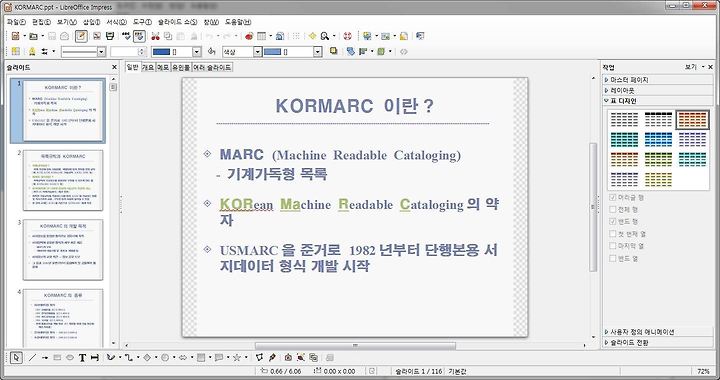Select slide 3 thumbnail KORMARC 의 개발 목적
This screenshot has height=380, width=720.
pyautogui.click(x=63, y=250)
